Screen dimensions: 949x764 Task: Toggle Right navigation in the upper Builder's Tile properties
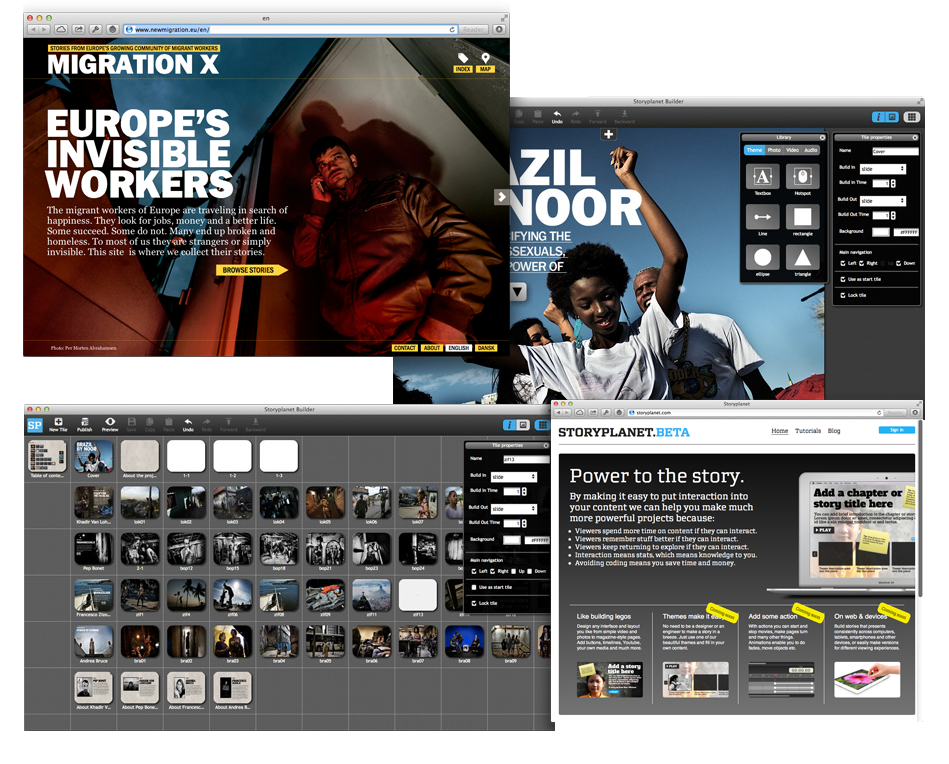862,263
